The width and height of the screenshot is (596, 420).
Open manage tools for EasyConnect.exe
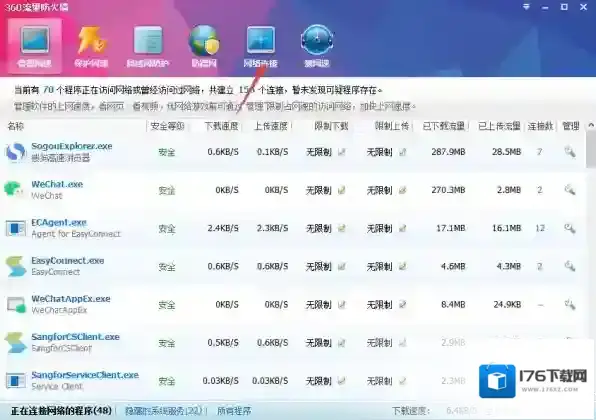(x=569, y=266)
